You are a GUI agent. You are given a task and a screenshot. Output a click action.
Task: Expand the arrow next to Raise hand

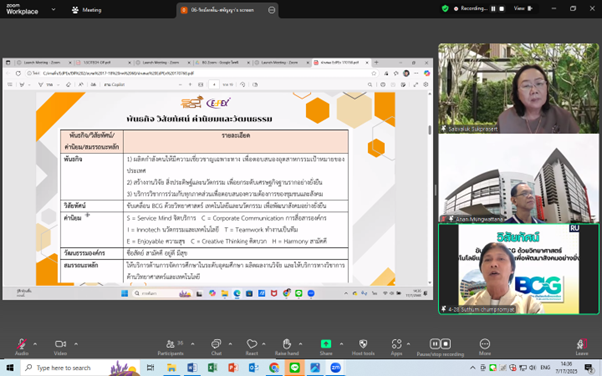(300, 344)
